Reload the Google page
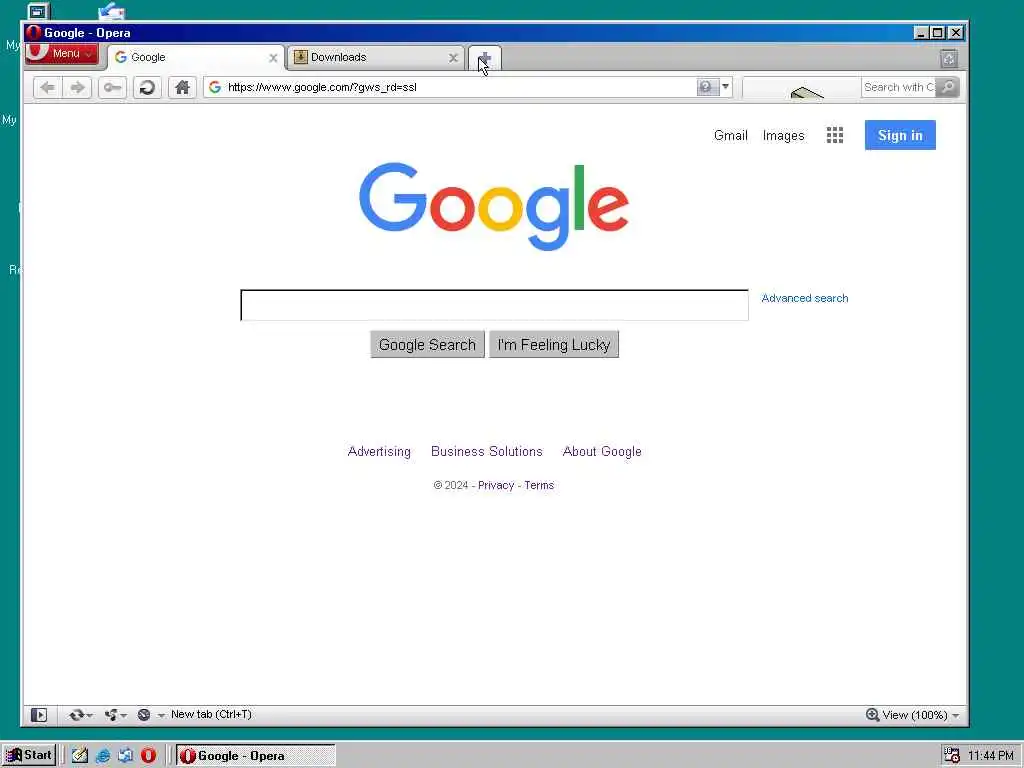 tap(147, 87)
